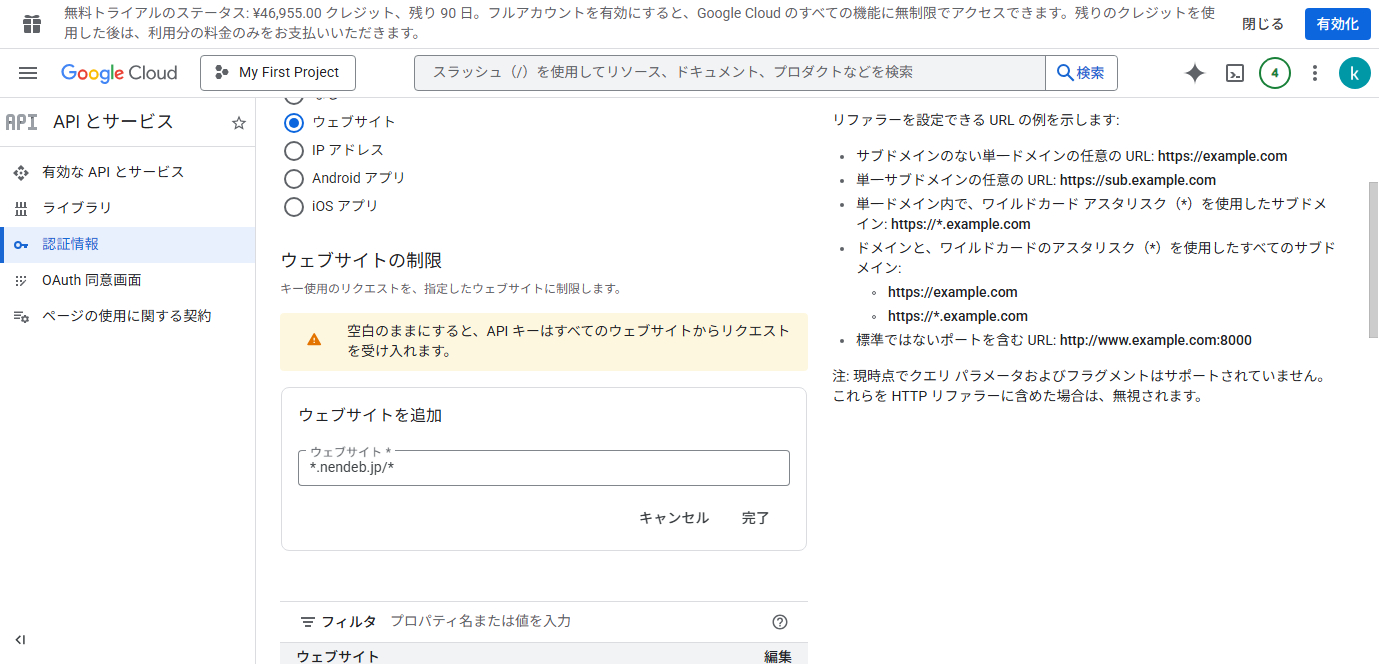1379x664 pixels.
Task: Open the My First Project selector
Action: pyautogui.click(x=278, y=73)
